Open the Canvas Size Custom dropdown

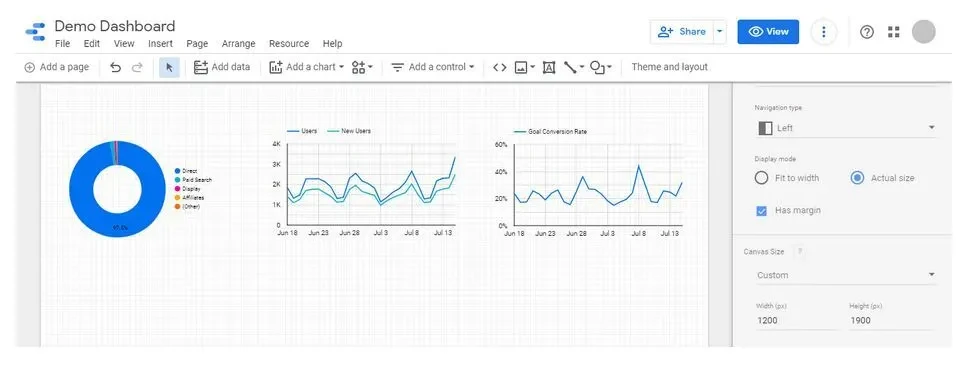846,275
